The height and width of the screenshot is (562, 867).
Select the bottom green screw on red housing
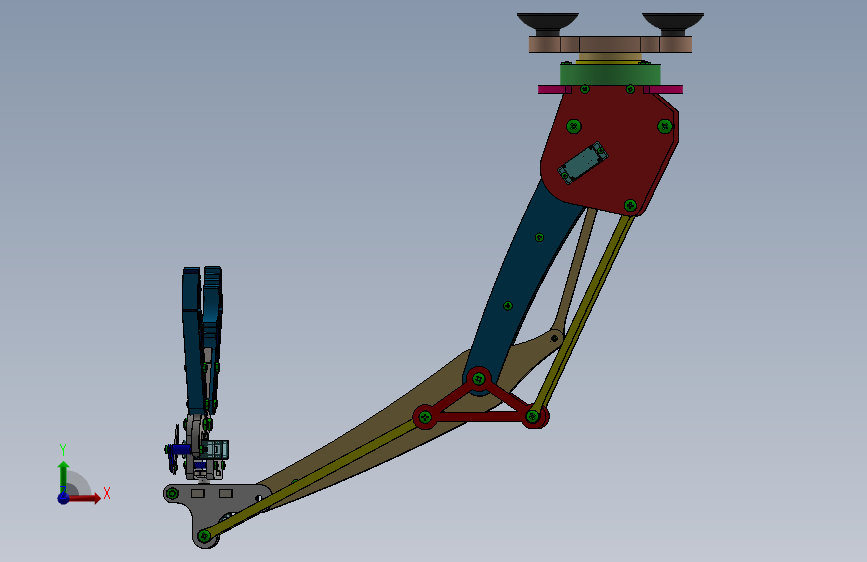point(630,206)
